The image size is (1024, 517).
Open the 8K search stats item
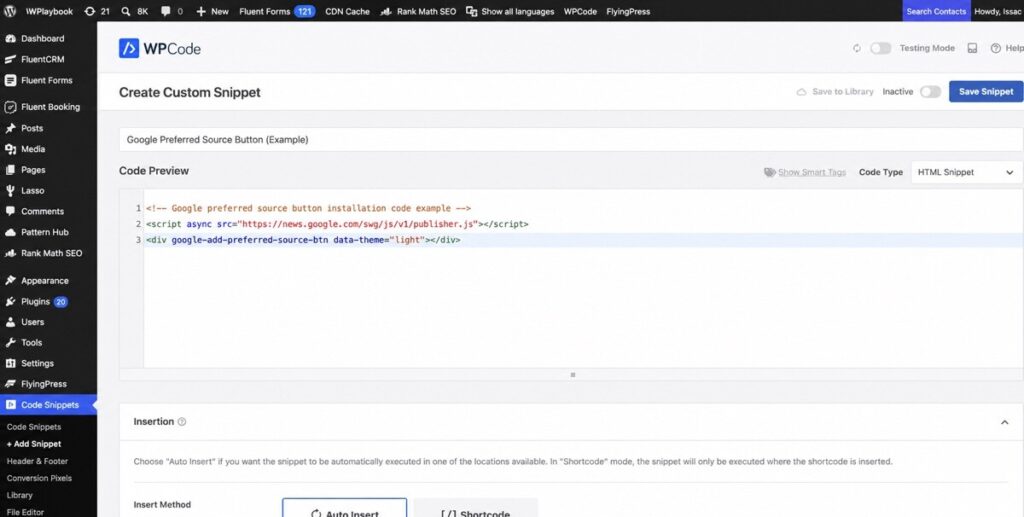pos(135,11)
